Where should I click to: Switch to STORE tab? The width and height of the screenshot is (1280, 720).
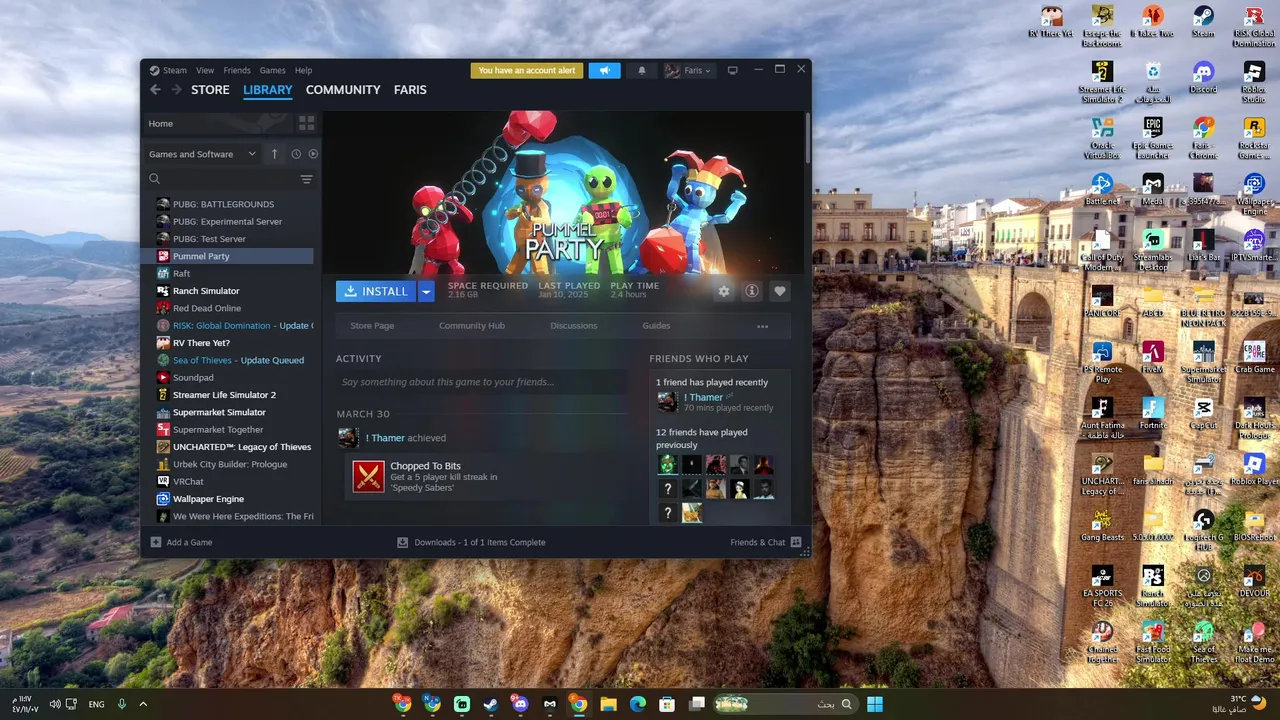[210, 89]
